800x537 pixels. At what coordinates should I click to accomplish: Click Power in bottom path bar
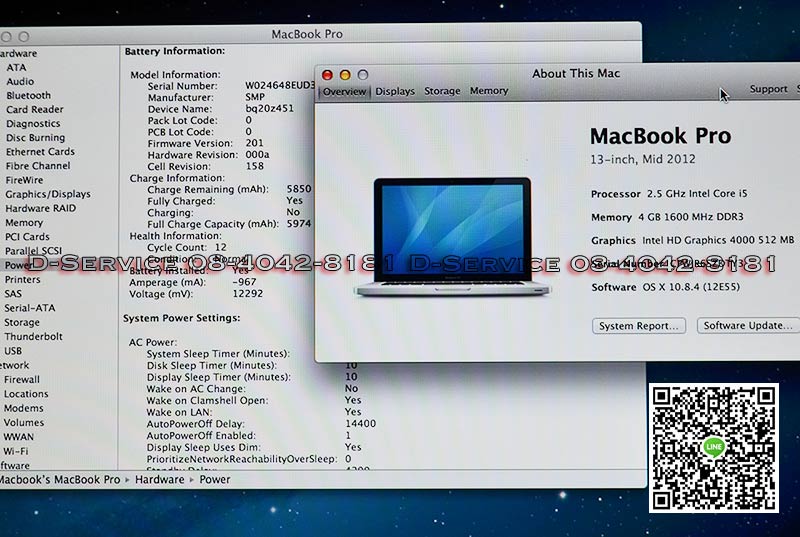point(214,480)
